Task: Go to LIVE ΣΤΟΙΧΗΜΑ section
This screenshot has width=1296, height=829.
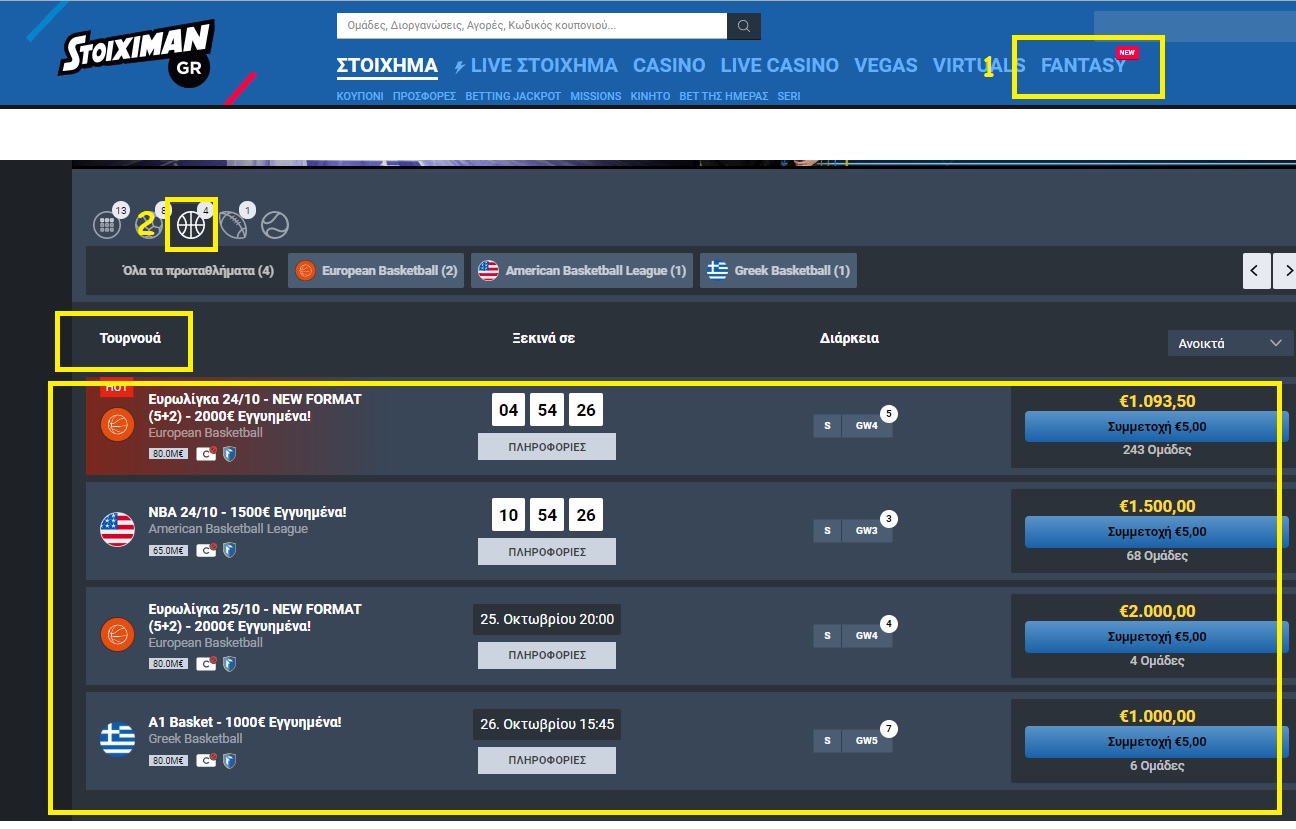Action: [544, 66]
